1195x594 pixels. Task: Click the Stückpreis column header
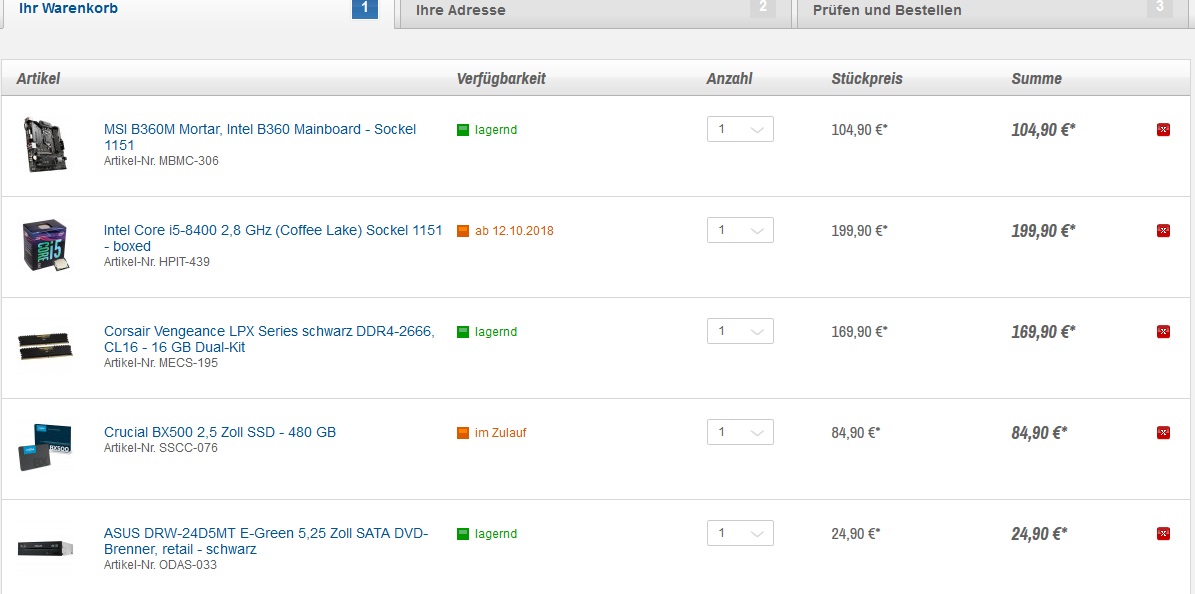click(867, 79)
